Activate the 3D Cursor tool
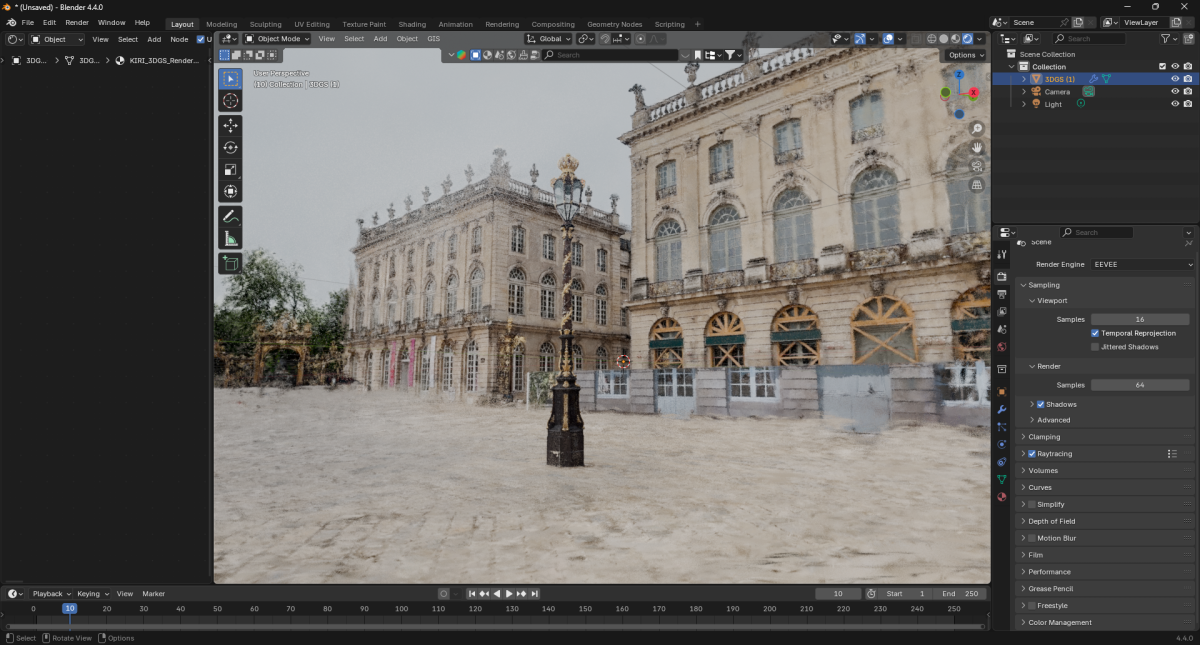This screenshot has height=645, width=1200. [230, 101]
